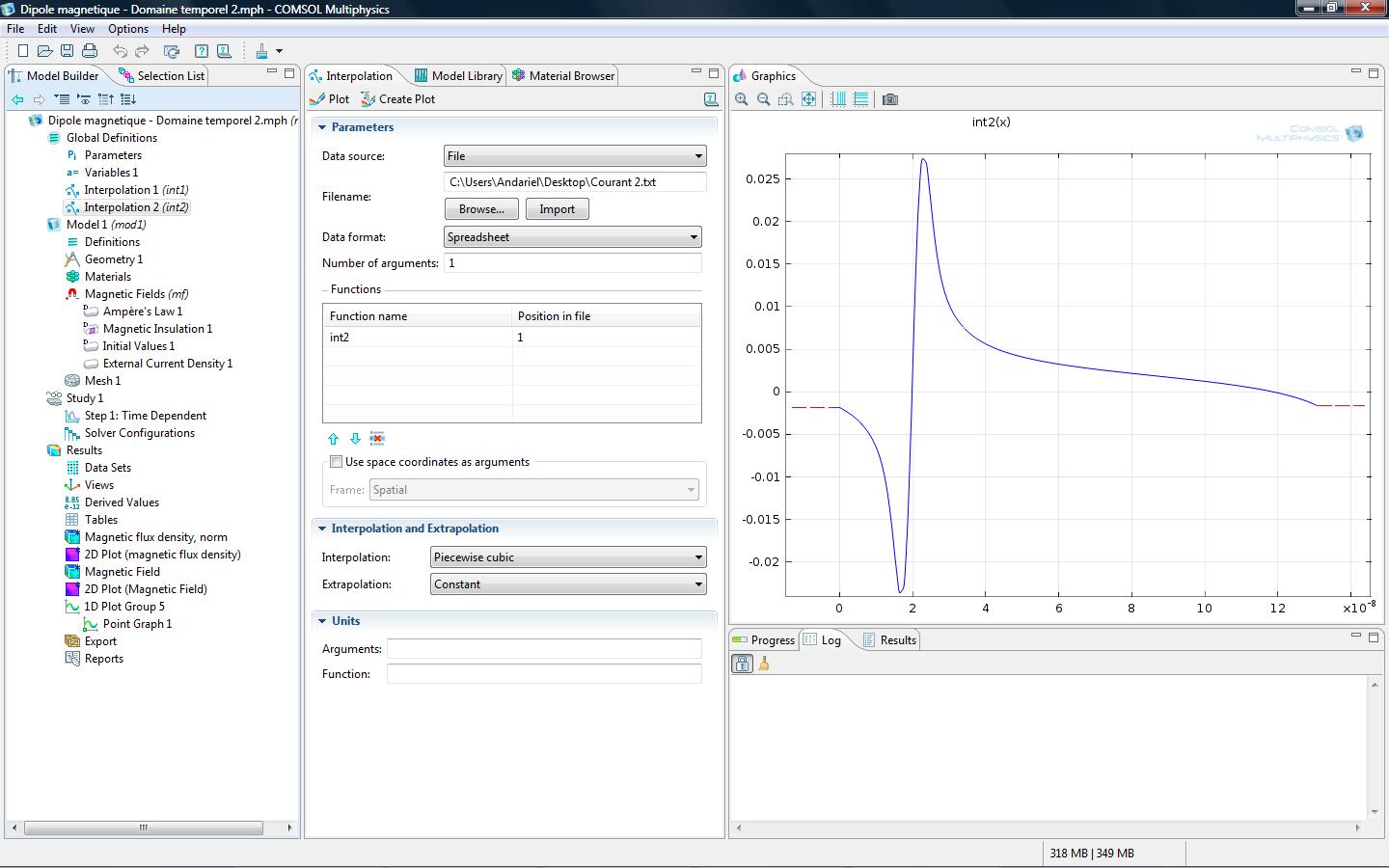Select Interpolation 1 (int1) in the tree
Viewport: 1389px width, 868px height.
coord(136,190)
